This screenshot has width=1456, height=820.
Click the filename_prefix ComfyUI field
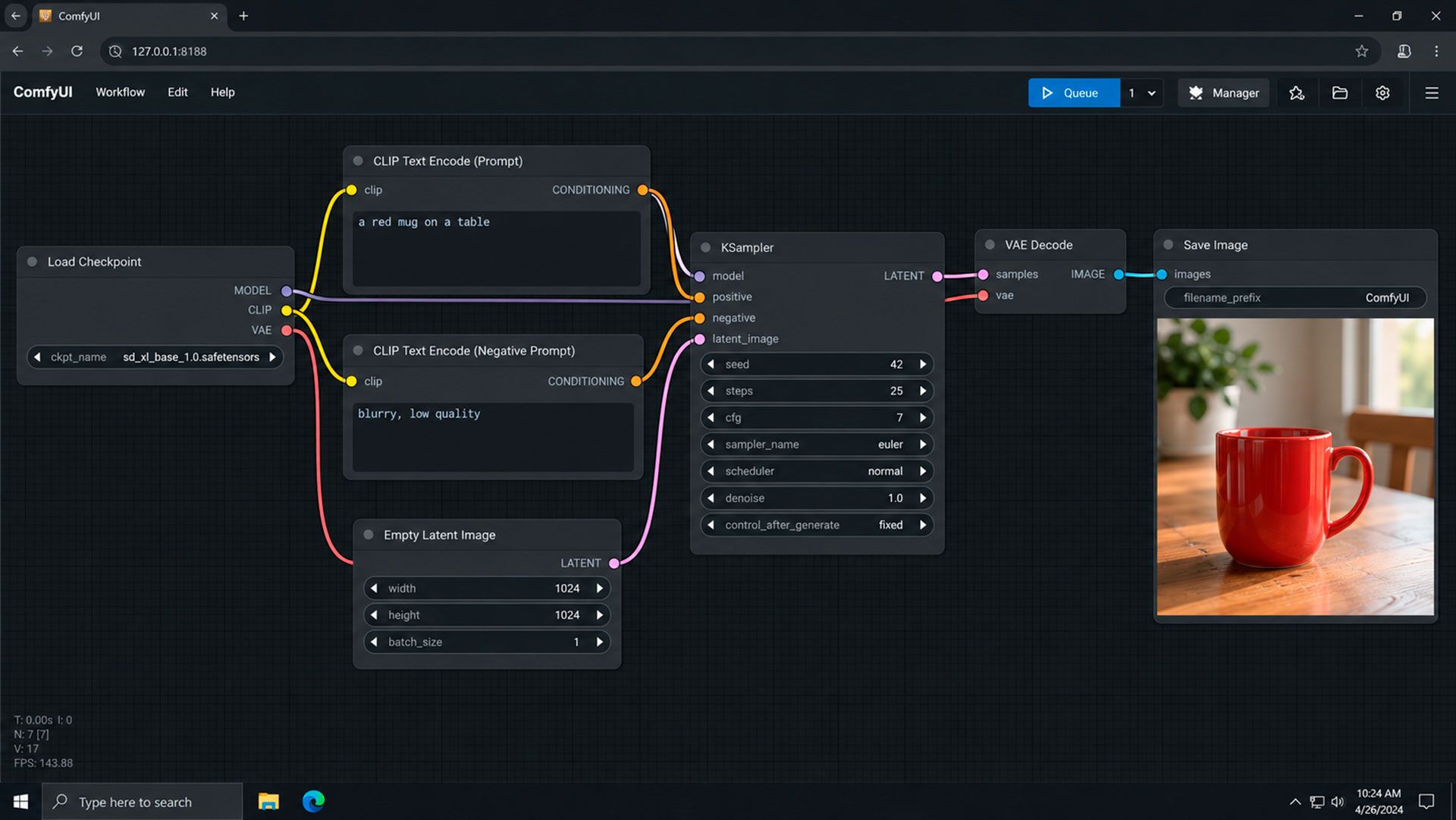click(1295, 297)
